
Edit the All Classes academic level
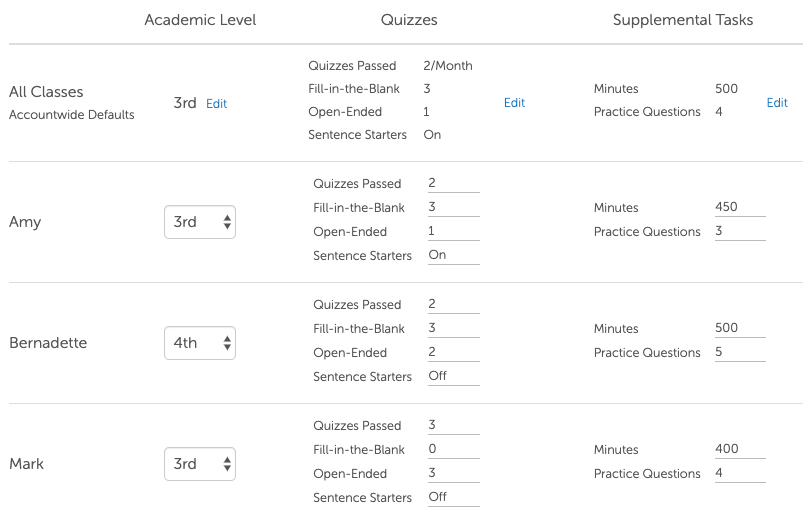click(216, 104)
